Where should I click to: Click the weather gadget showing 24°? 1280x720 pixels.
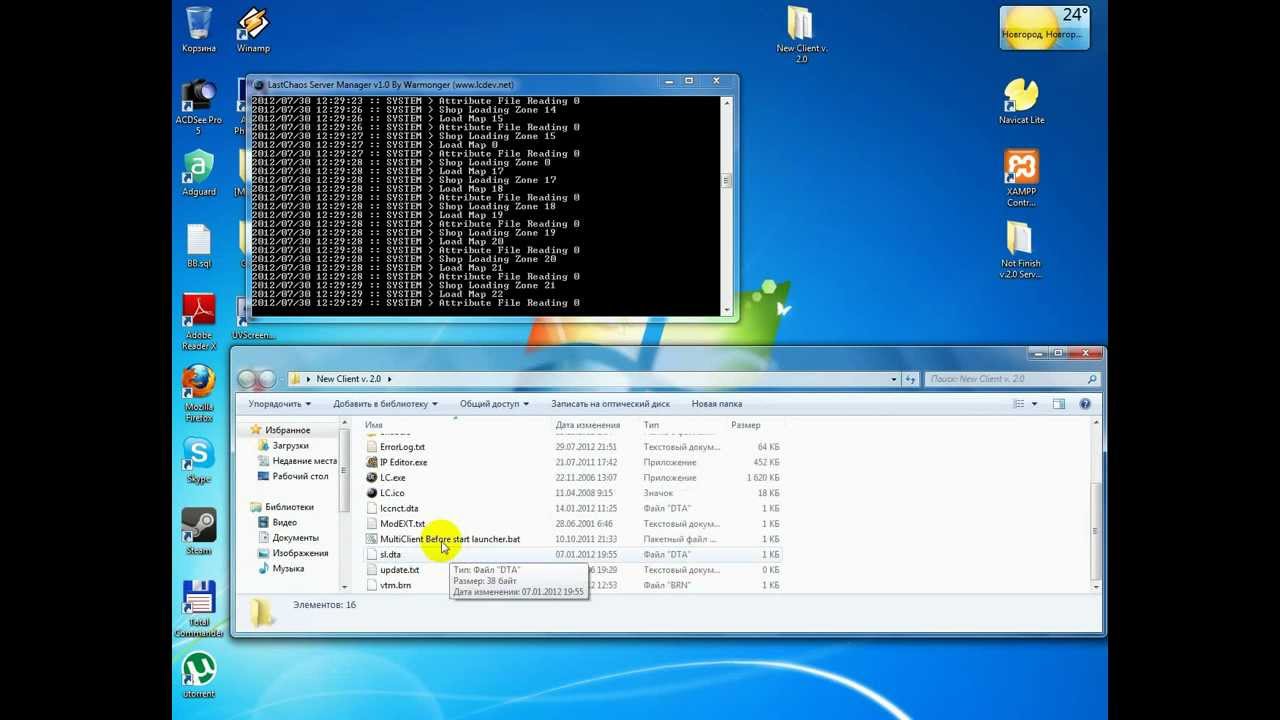click(x=1044, y=27)
